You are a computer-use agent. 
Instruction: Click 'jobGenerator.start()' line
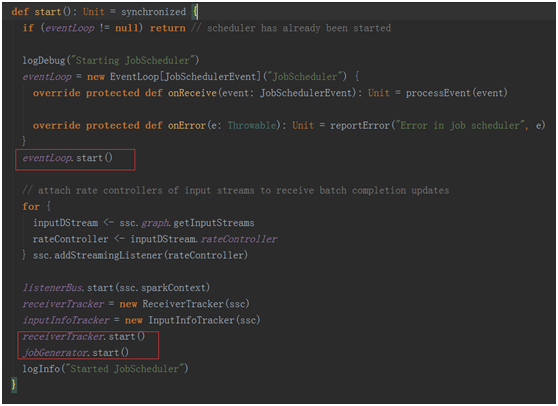pyautogui.click(x=76, y=353)
